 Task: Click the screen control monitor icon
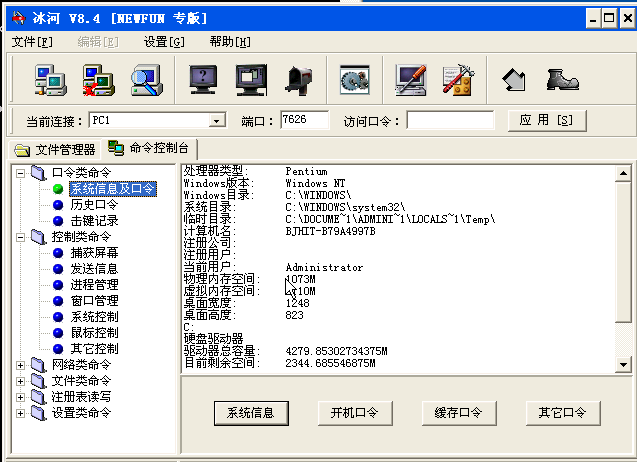(x=251, y=80)
